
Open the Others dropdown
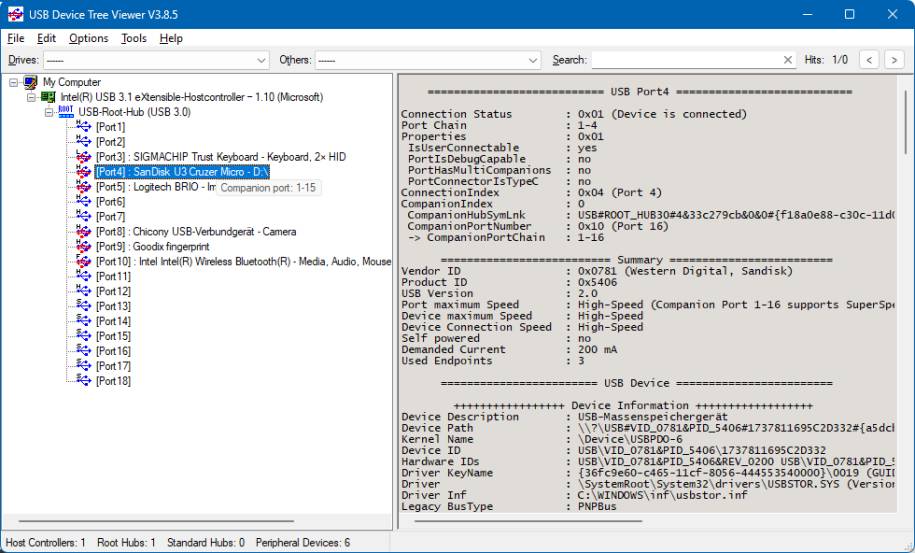pyautogui.click(x=533, y=60)
